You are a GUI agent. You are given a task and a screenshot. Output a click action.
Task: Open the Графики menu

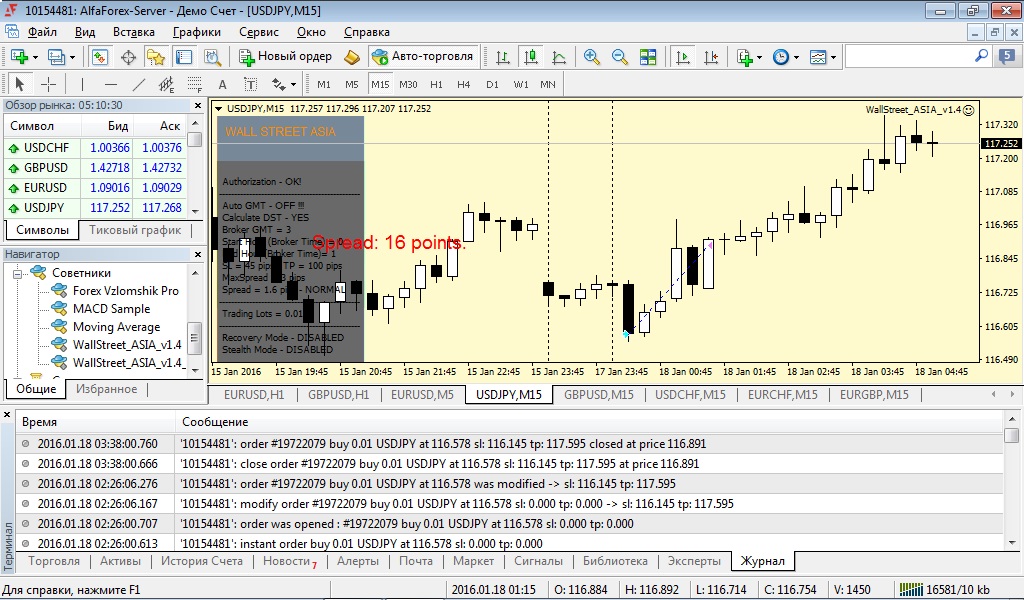pos(197,32)
